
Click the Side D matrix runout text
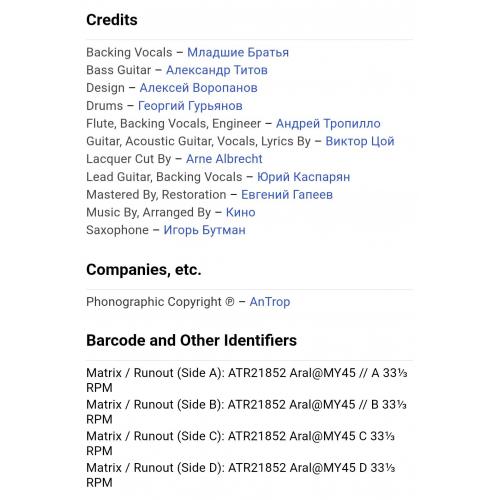click(241, 475)
